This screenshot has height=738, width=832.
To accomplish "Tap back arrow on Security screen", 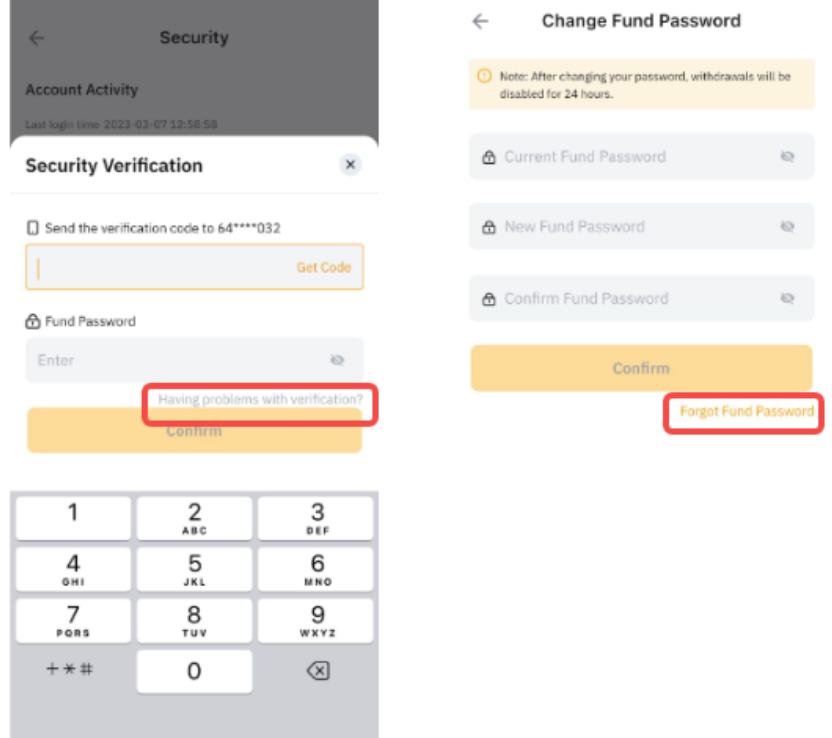I will tap(37, 38).
